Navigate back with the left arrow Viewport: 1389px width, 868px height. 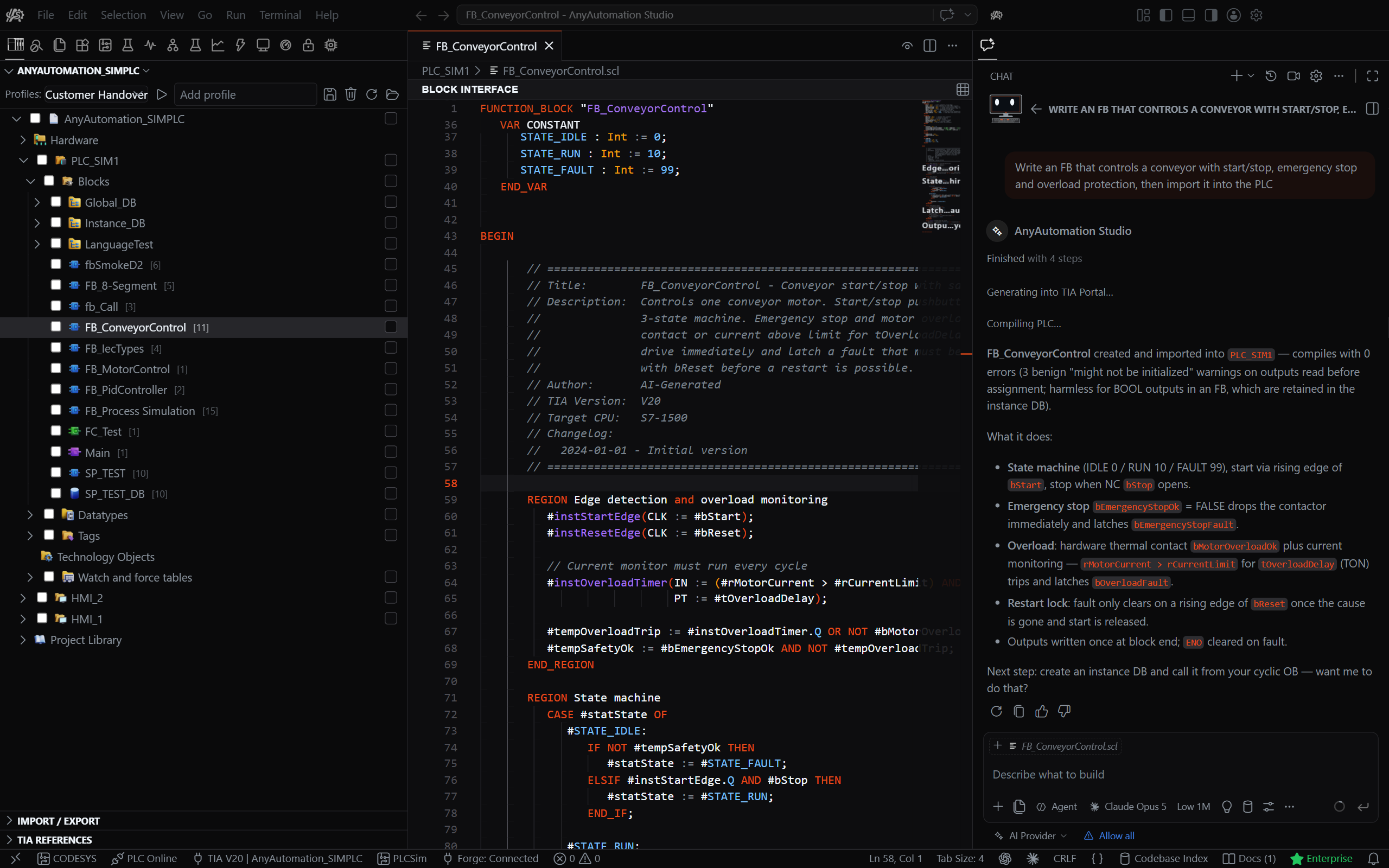pyautogui.click(x=420, y=15)
